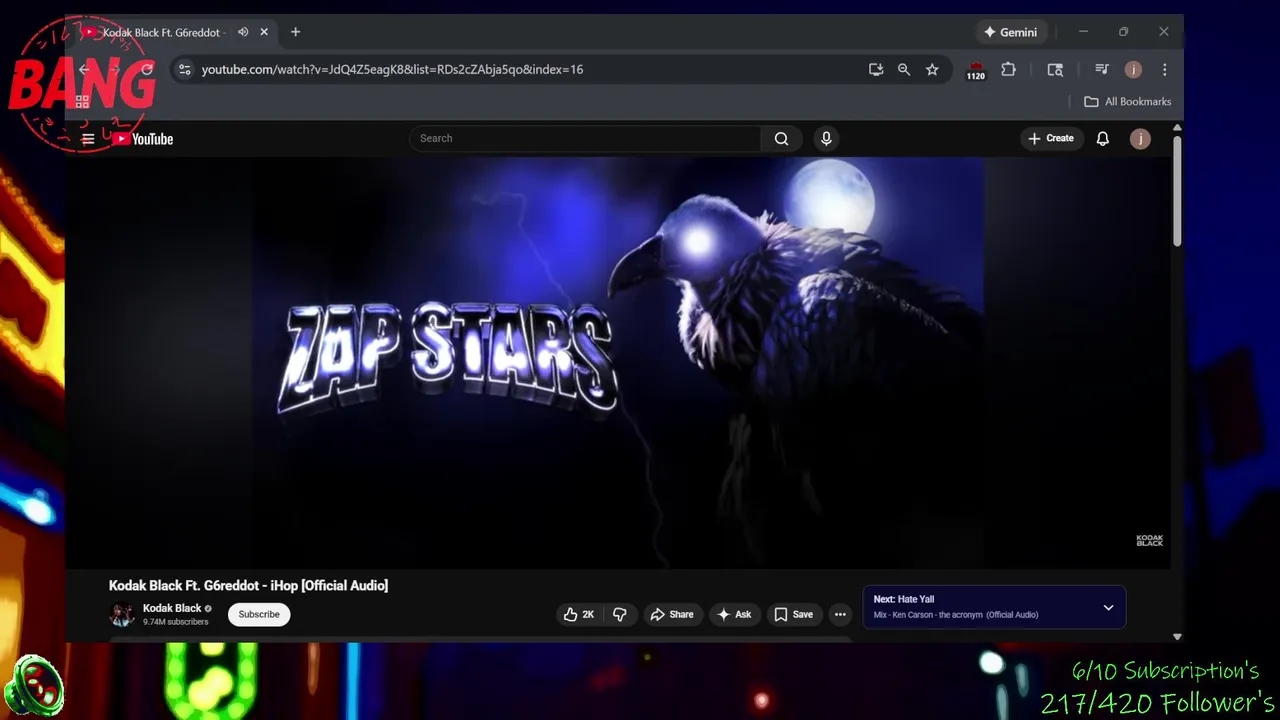The image size is (1280, 720).
Task: Start voice search with microphone icon
Action: 826,139
